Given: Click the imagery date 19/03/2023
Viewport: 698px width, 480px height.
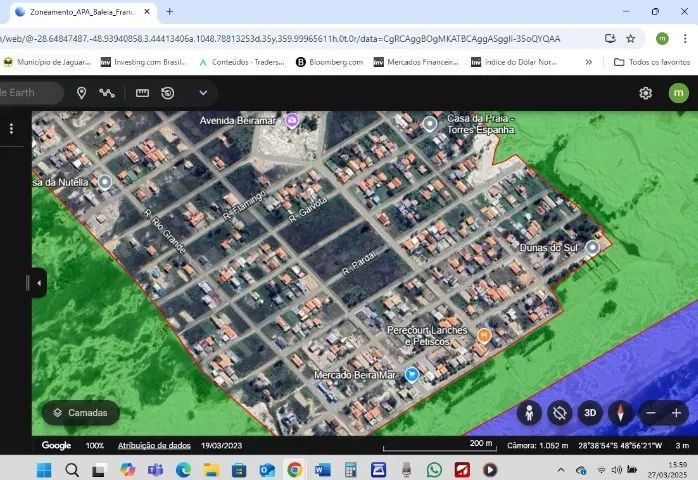Looking at the screenshot, I should pos(221,445).
